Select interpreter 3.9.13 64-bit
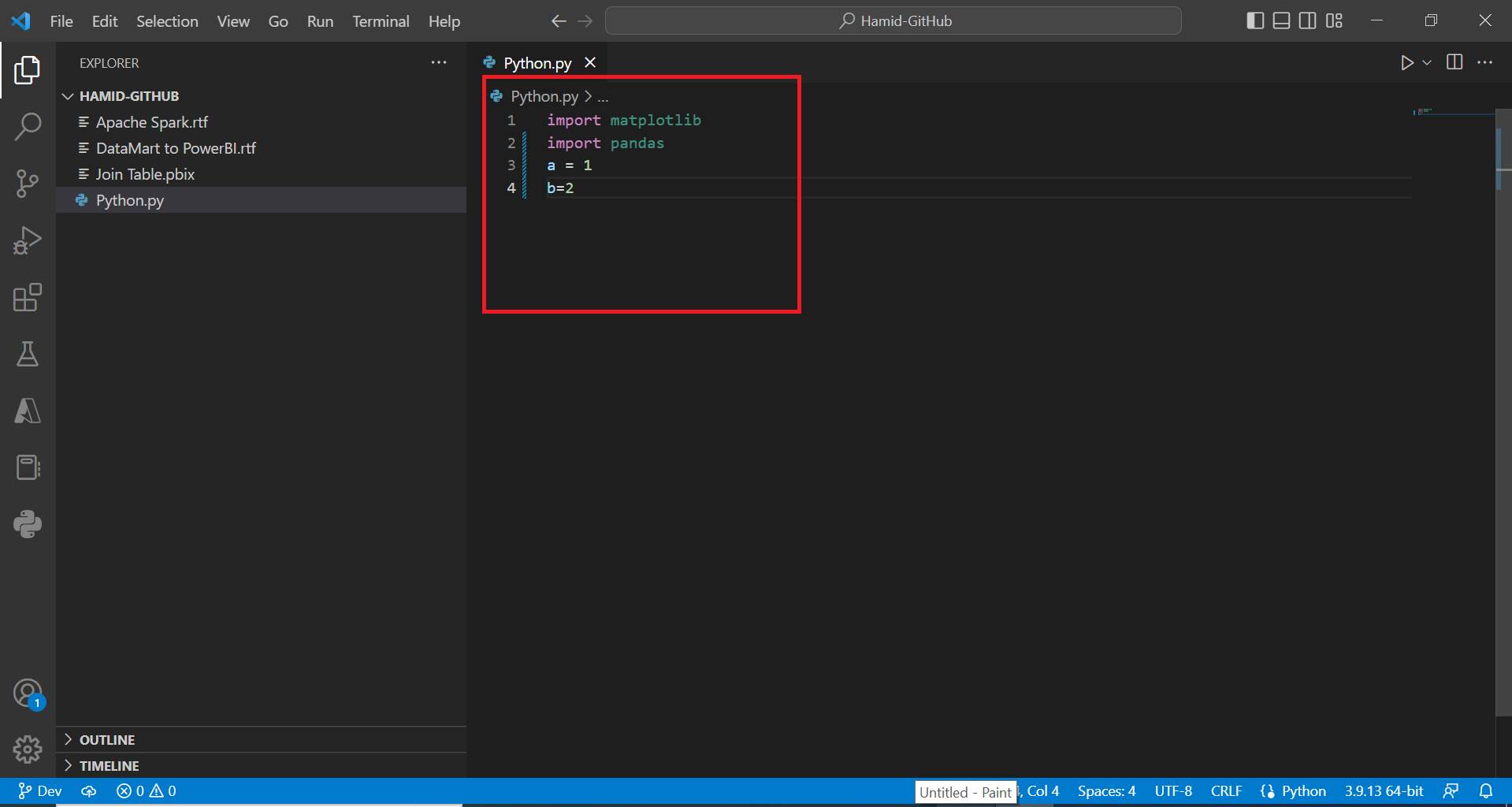Viewport: 1512px width, 807px height. click(1384, 791)
